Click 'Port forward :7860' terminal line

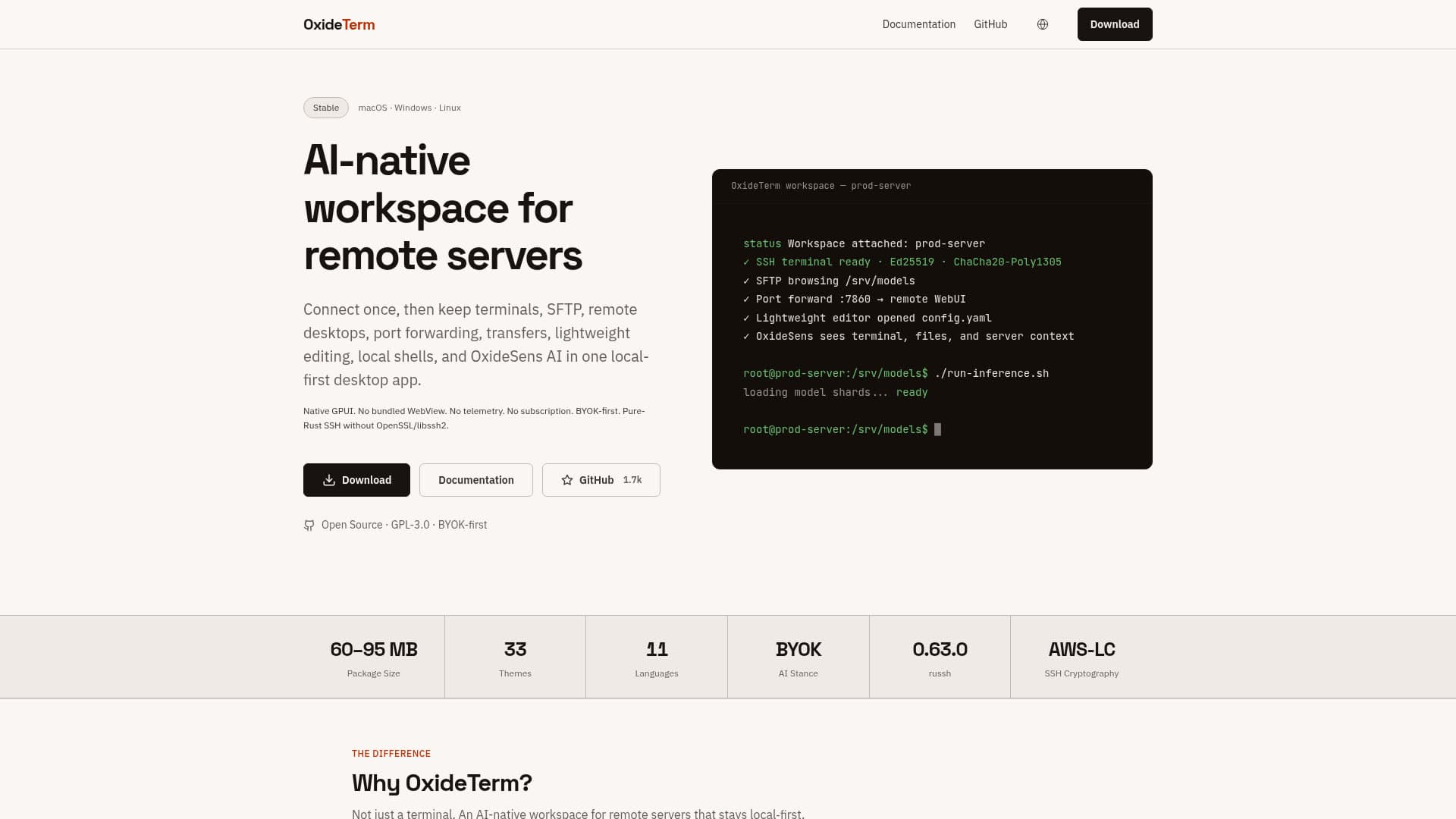[855, 299]
